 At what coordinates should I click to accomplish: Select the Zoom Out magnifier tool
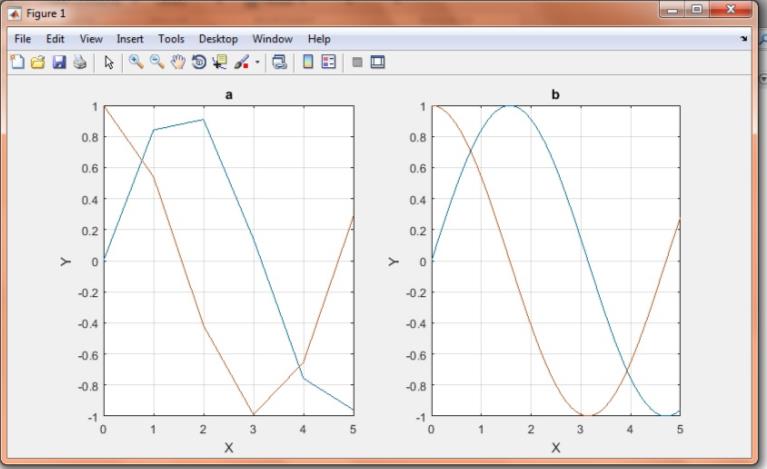point(157,62)
